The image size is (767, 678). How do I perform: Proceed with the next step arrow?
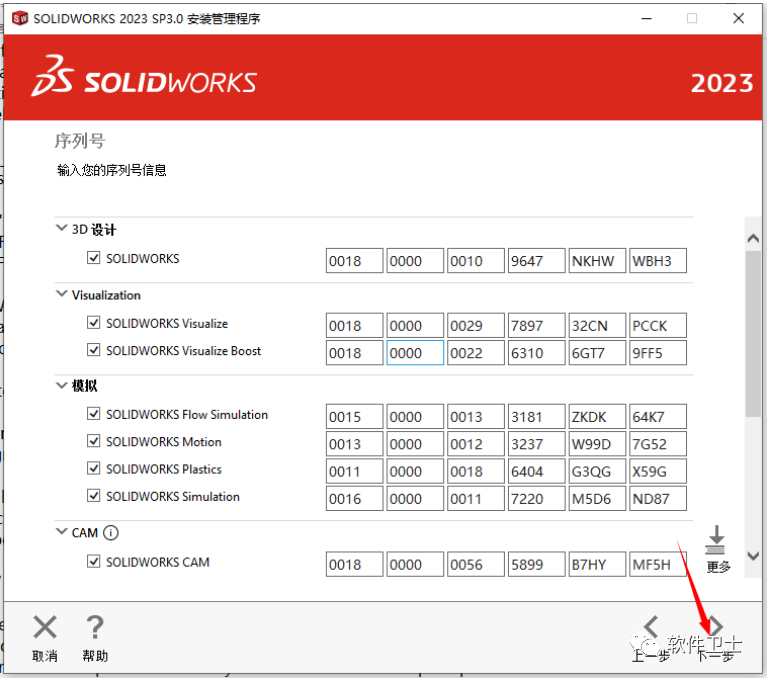pos(715,626)
